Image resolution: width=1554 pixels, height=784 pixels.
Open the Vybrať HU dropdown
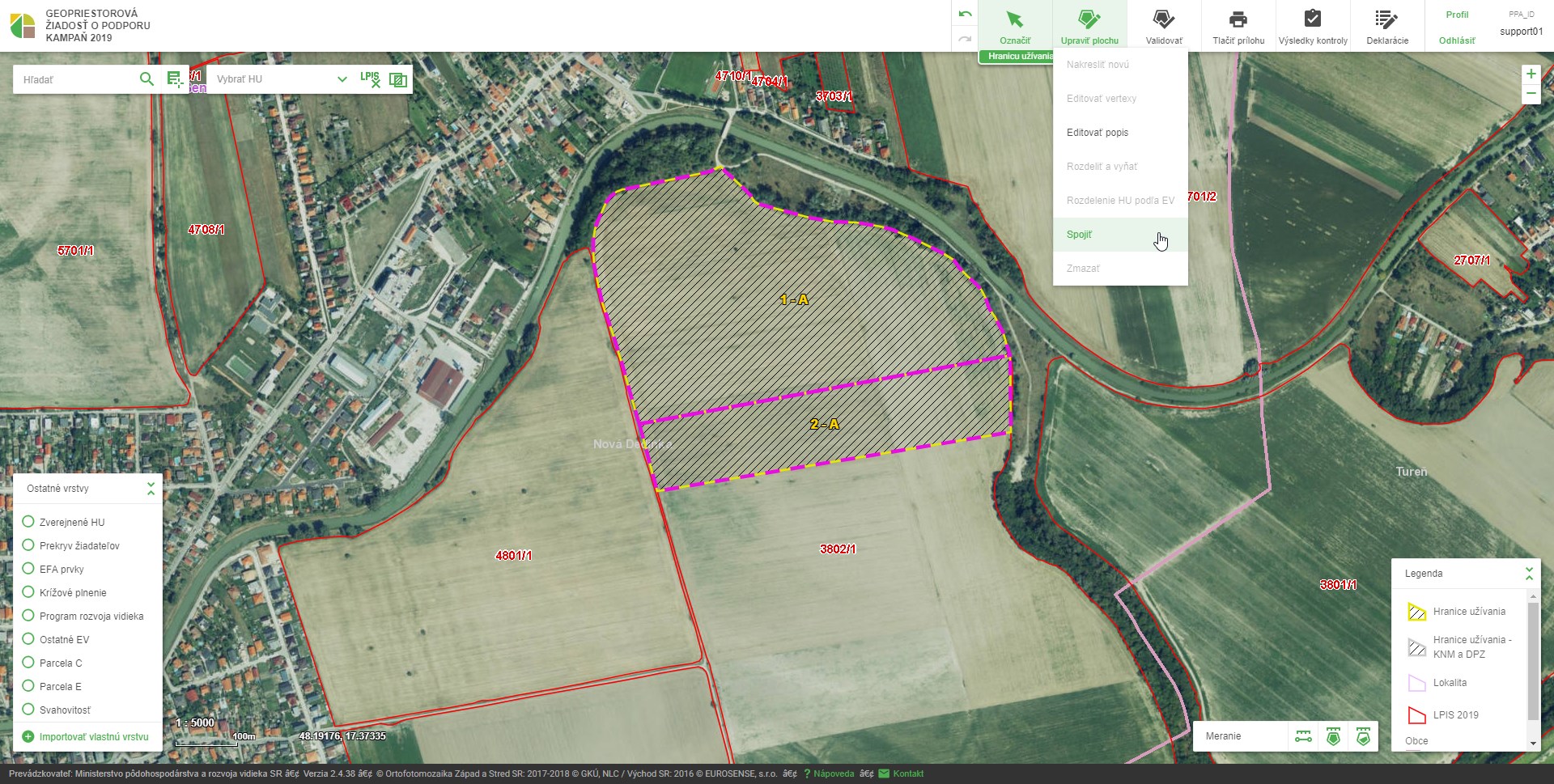281,79
